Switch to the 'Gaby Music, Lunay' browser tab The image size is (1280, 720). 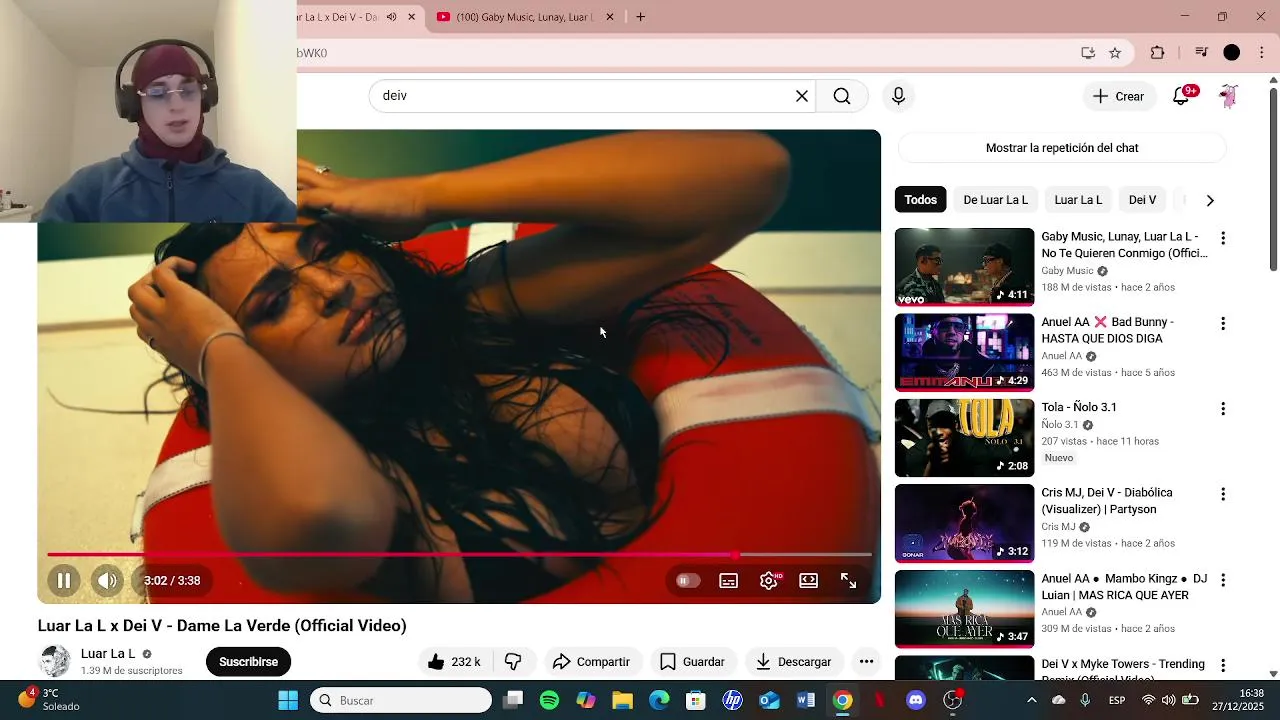(526, 17)
